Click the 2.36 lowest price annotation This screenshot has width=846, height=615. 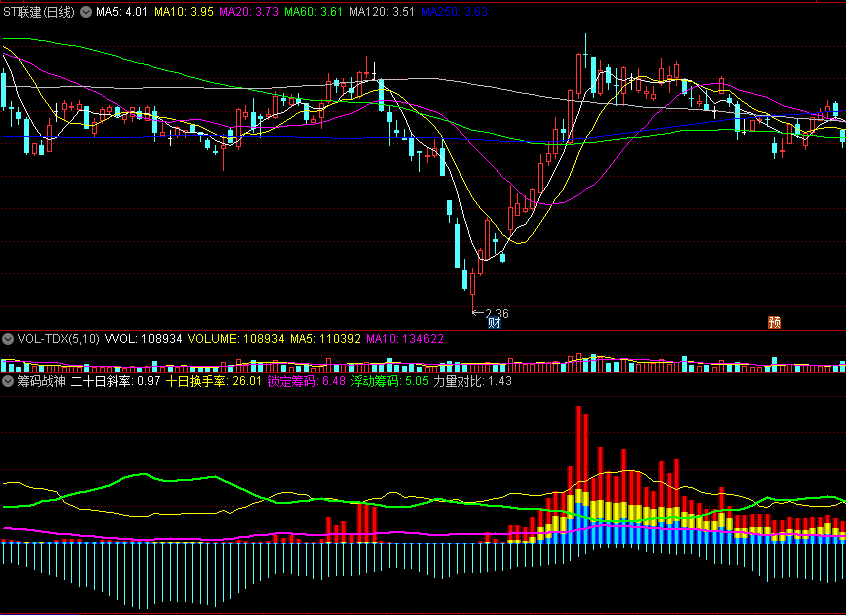[x=496, y=313]
